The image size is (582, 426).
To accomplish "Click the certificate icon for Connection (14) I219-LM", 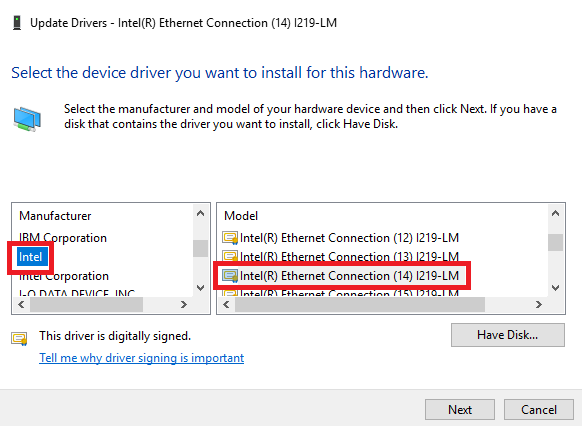I will point(230,276).
